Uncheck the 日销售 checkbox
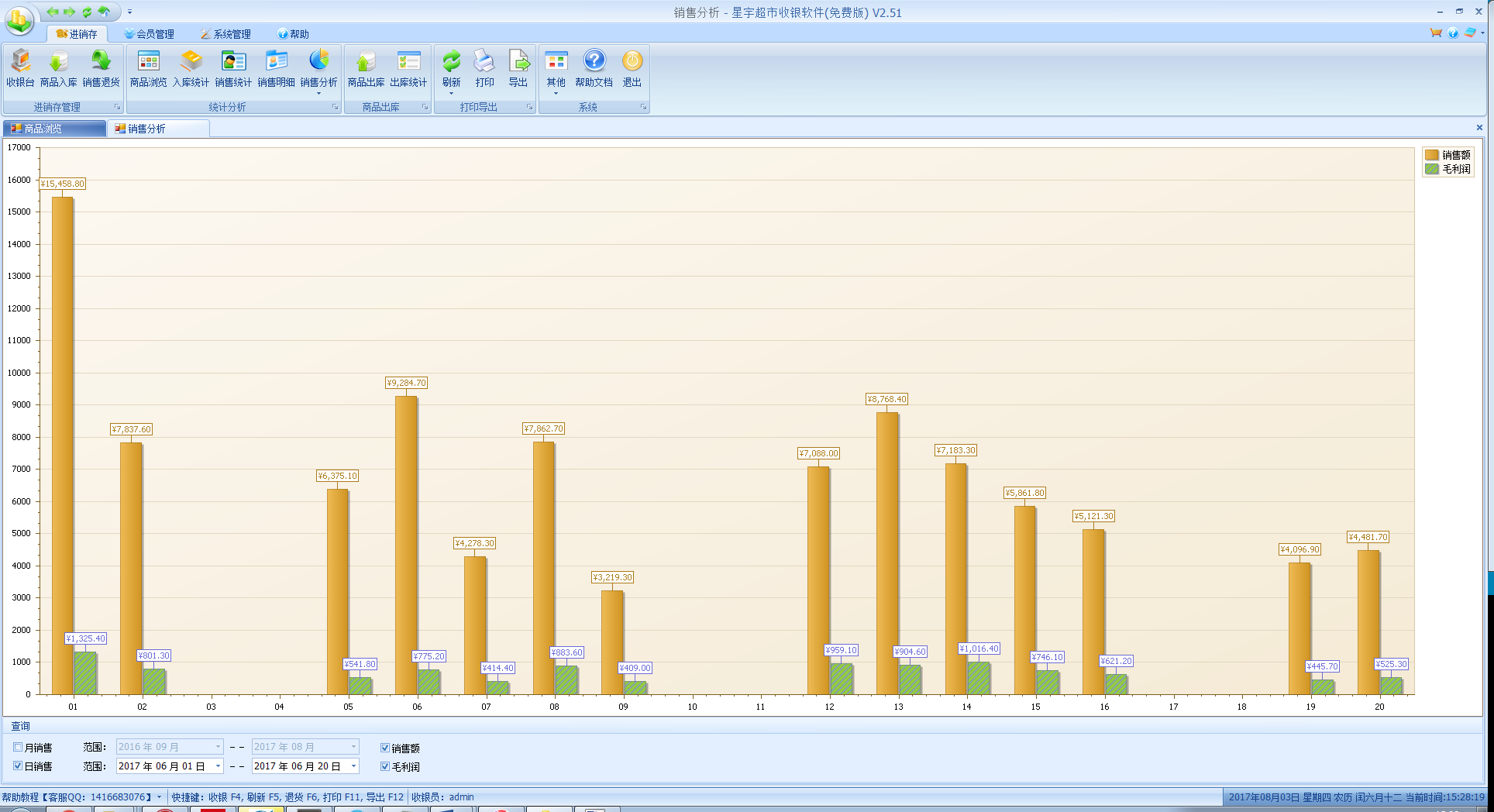 [x=18, y=766]
